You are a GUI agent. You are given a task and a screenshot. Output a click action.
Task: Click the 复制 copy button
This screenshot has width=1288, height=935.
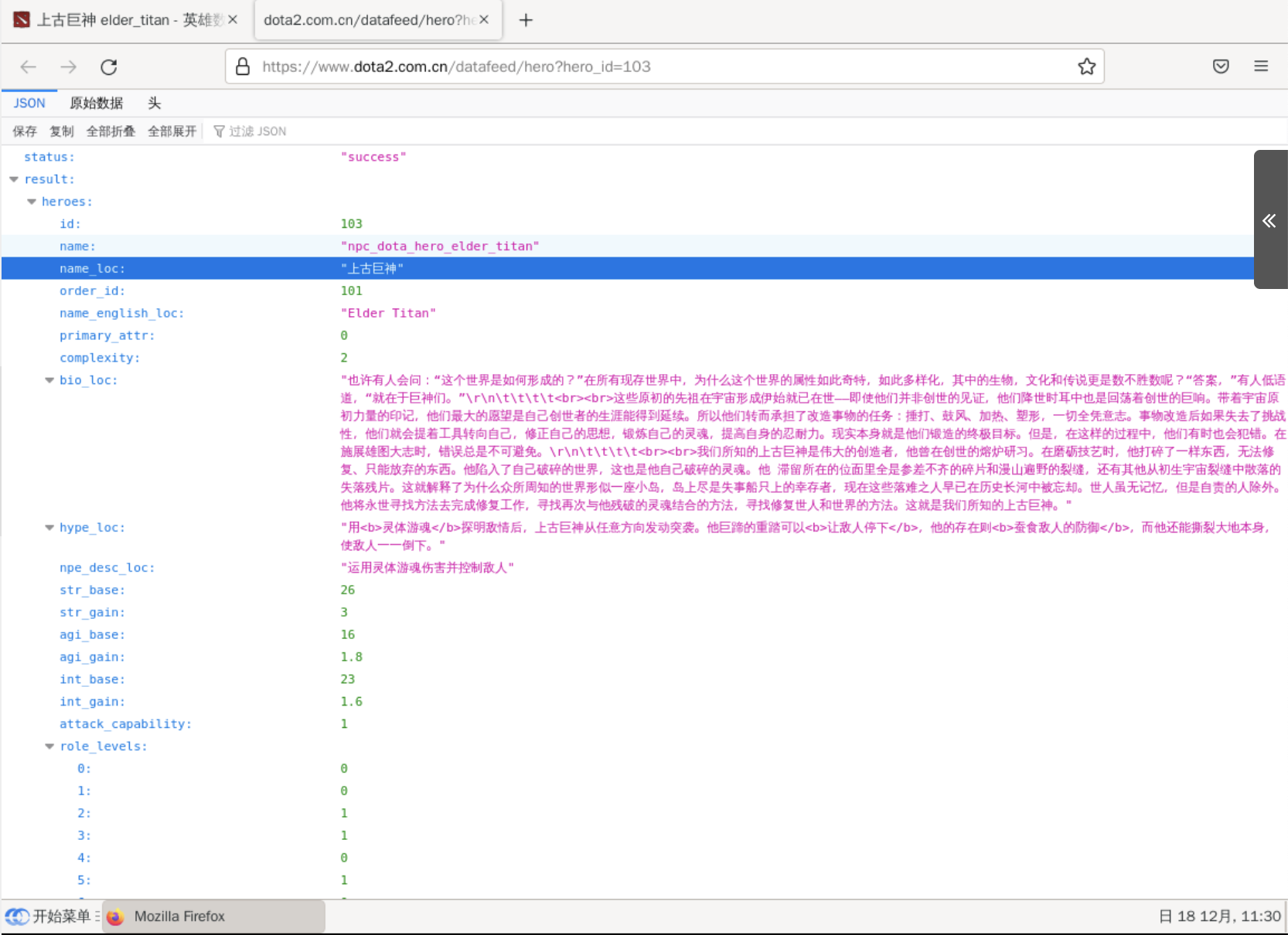coord(62,131)
